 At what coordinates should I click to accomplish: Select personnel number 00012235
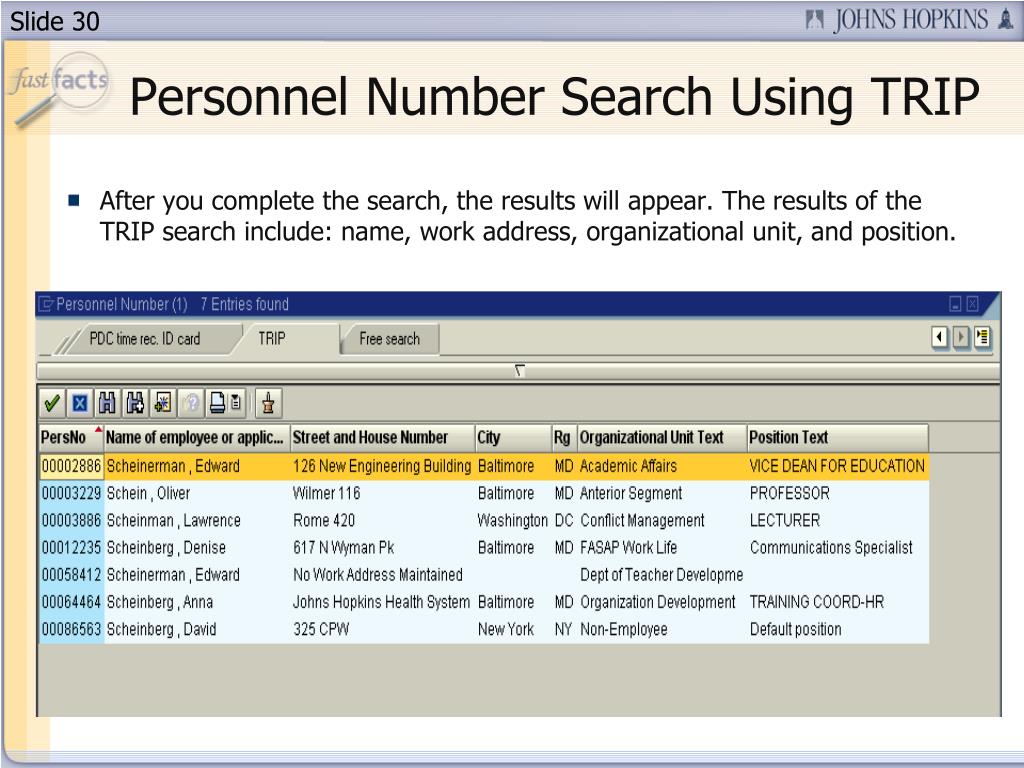71,548
